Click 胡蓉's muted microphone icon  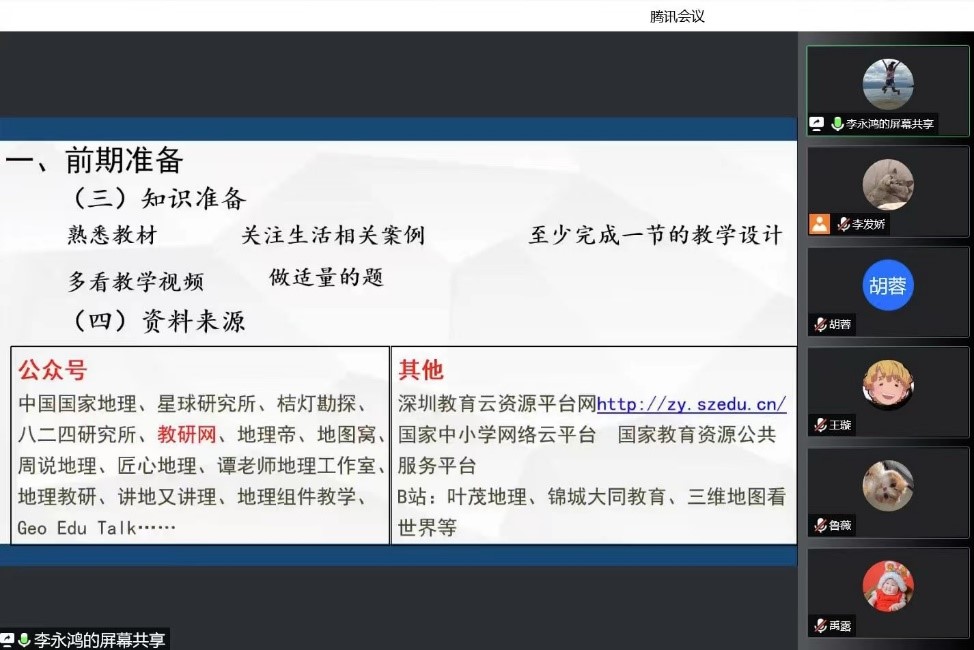click(x=820, y=325)
